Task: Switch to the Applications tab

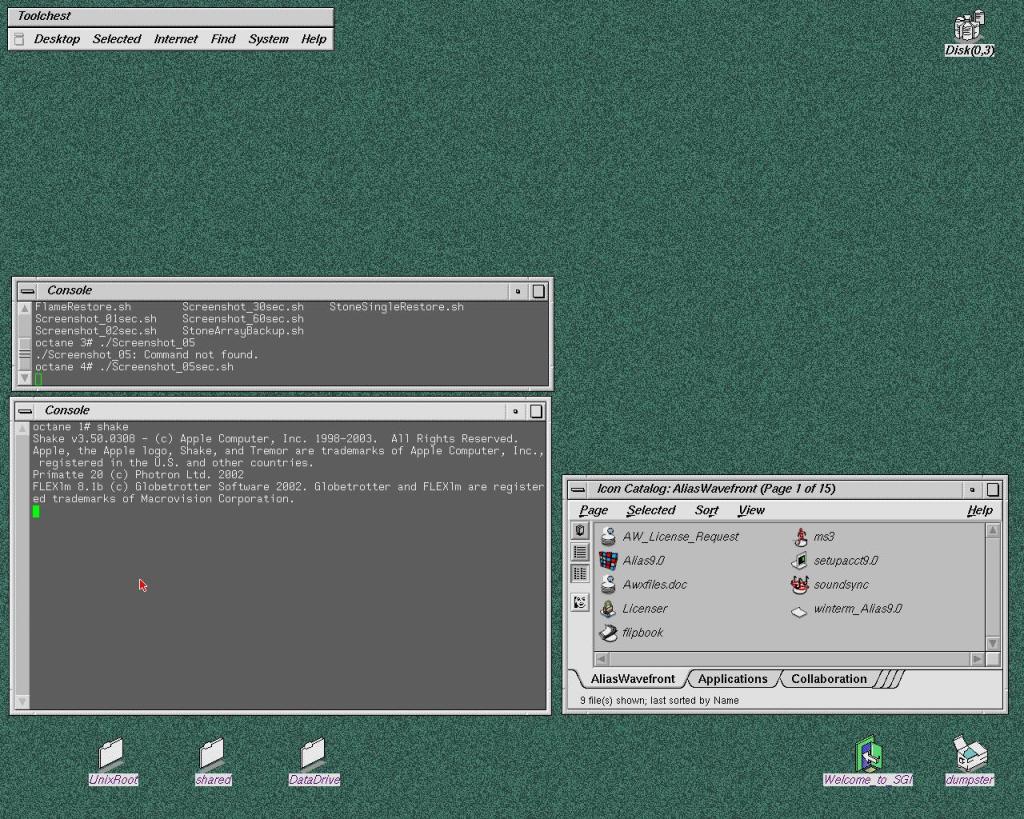Action: coord(732,679)
